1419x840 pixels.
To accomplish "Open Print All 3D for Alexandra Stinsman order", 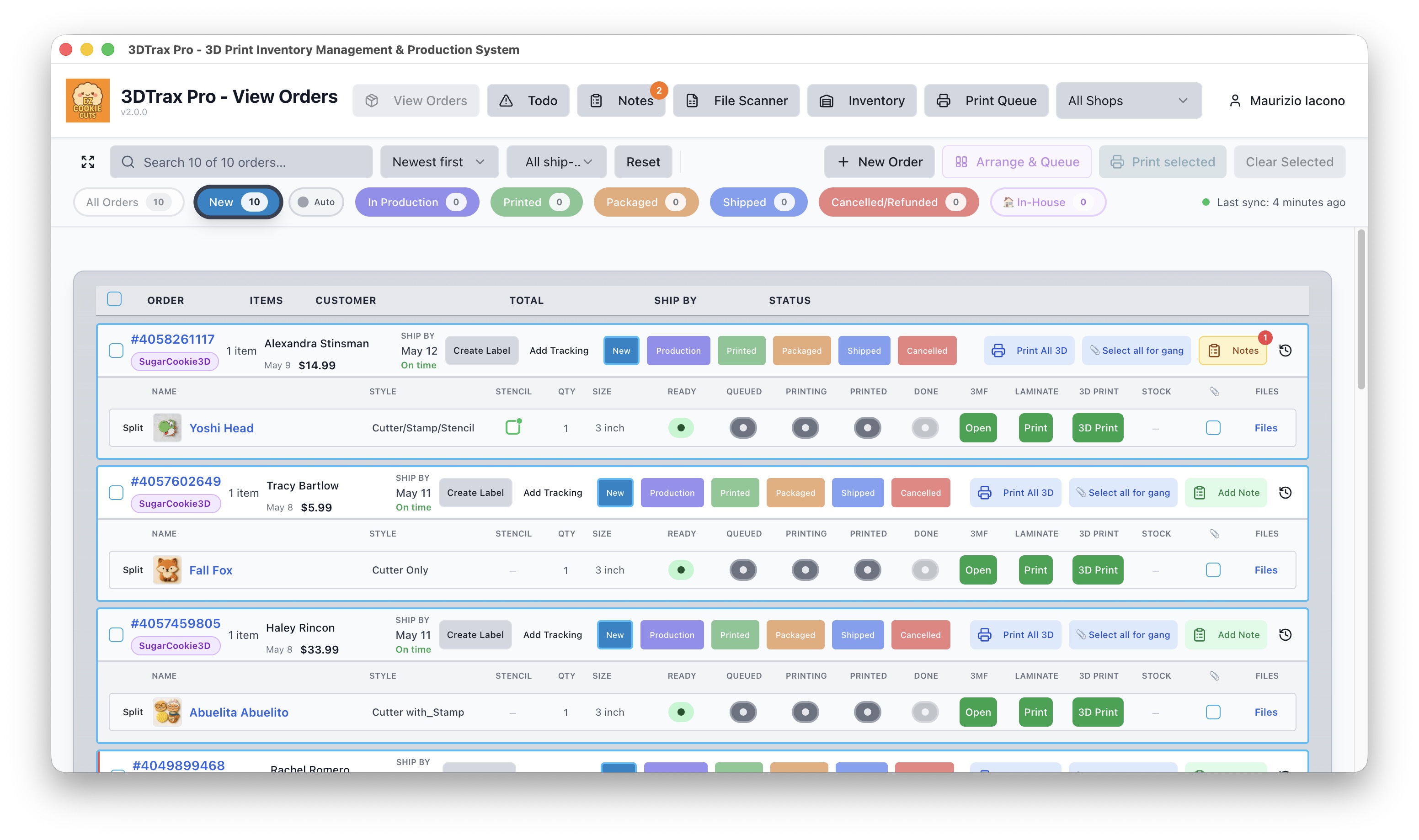I will (1029, 351).
